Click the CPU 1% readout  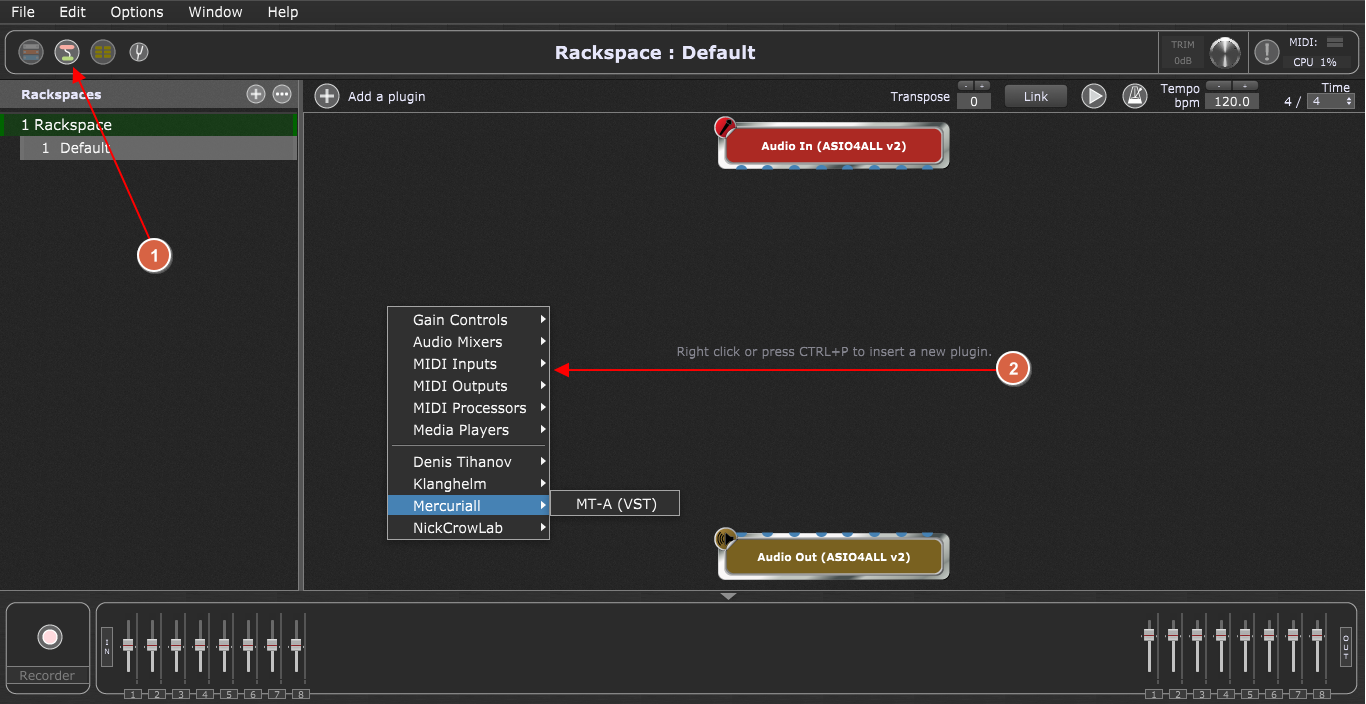(x=1315, y=62)
